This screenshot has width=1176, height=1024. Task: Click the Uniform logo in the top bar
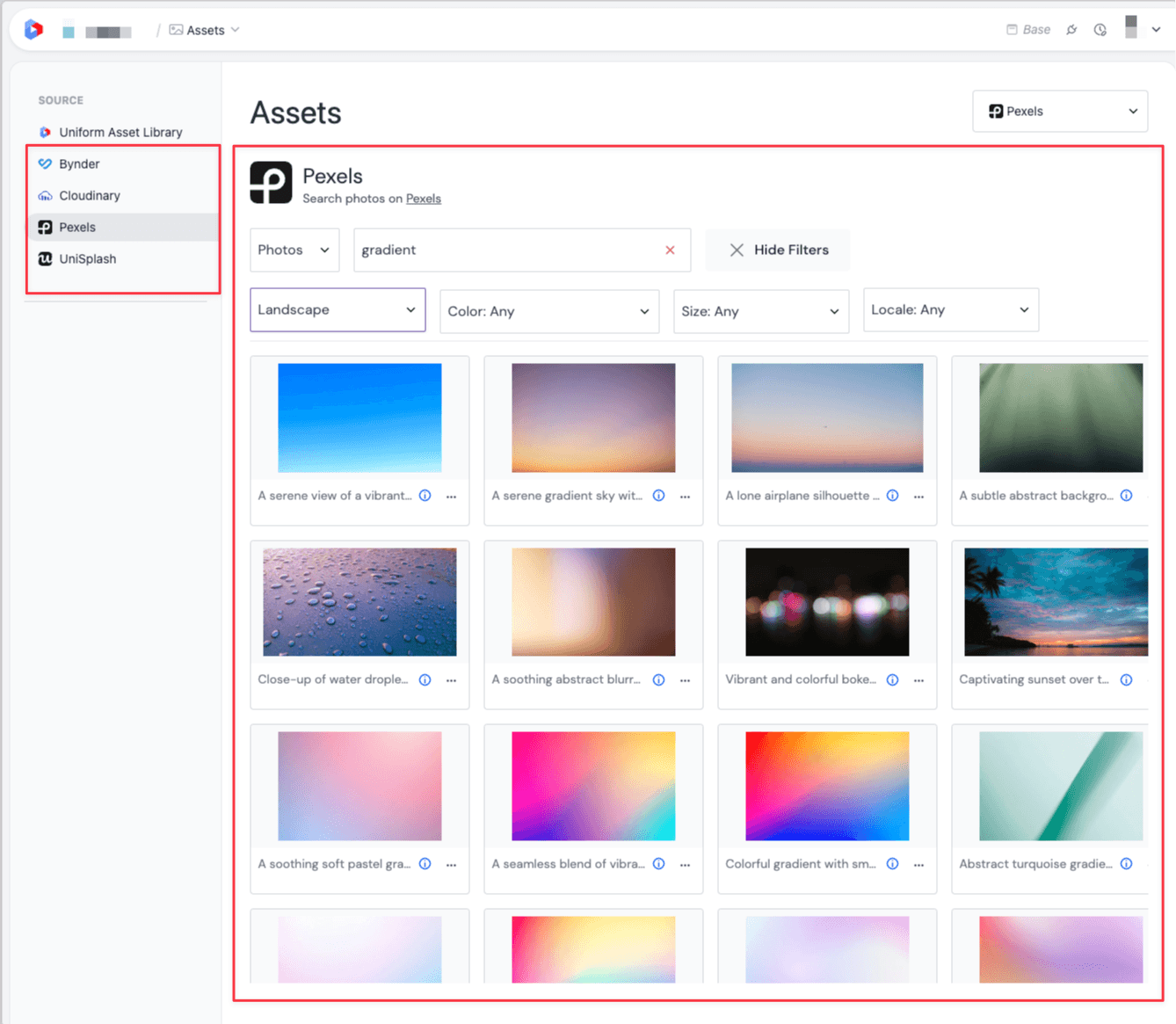pyautogui.click(x=33, y=30)
